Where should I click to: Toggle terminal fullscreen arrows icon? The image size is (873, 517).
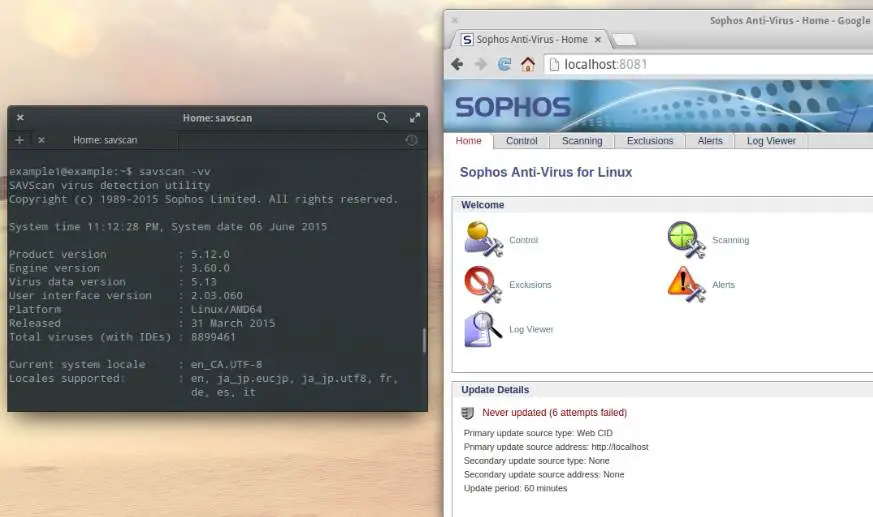coord(415,117)
